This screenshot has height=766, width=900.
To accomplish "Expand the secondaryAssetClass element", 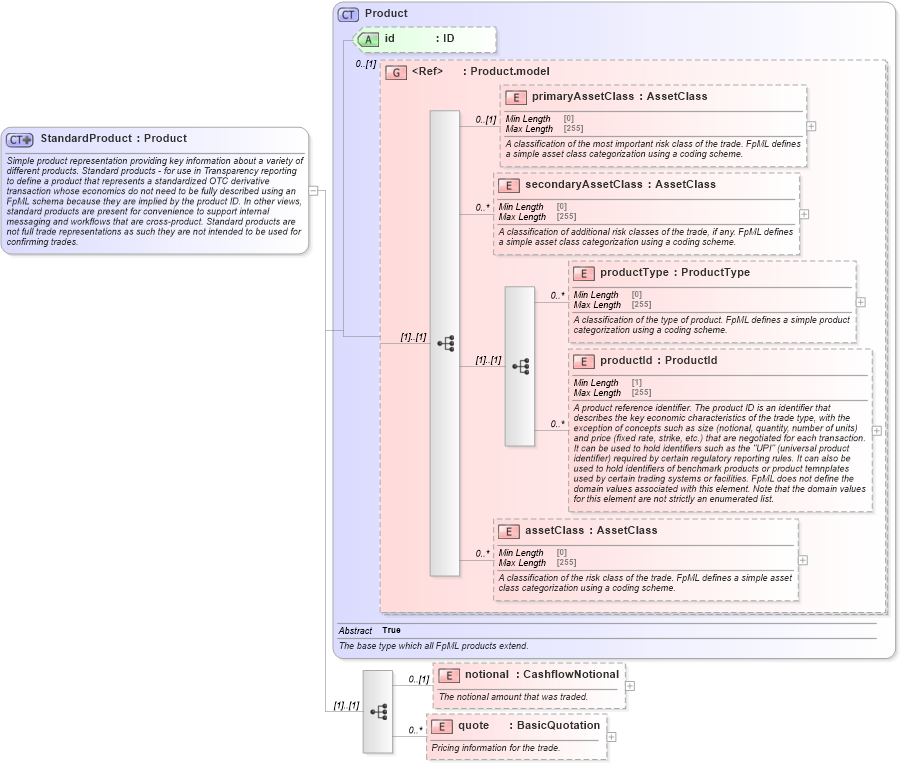I will tap(804, 214).
